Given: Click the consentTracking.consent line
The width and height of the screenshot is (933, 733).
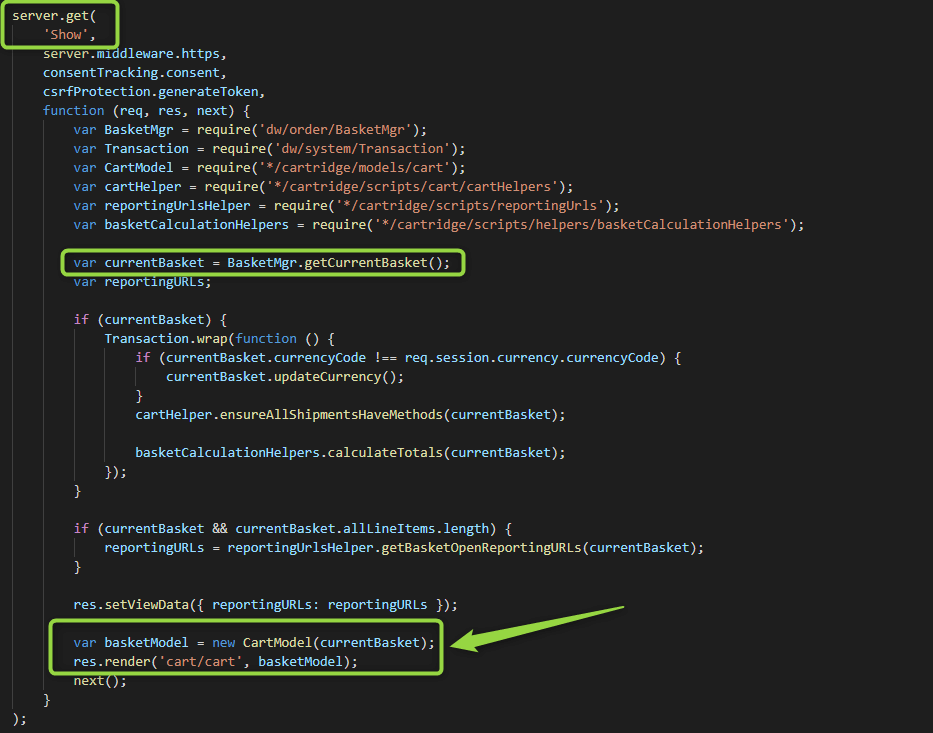Looking at the screenshot, I should tap(134, 72).
